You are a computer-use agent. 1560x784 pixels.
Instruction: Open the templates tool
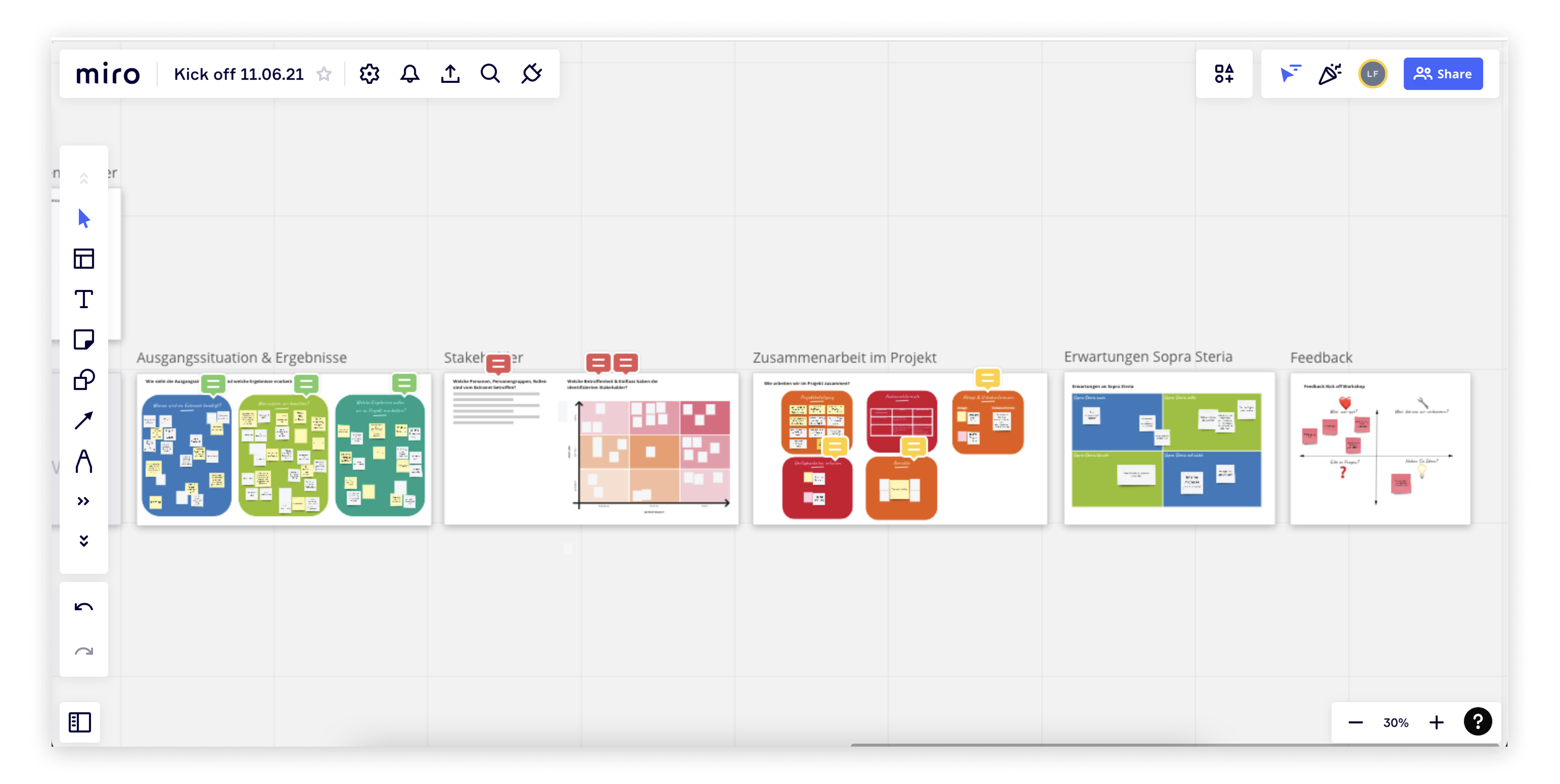click(84, 259)
